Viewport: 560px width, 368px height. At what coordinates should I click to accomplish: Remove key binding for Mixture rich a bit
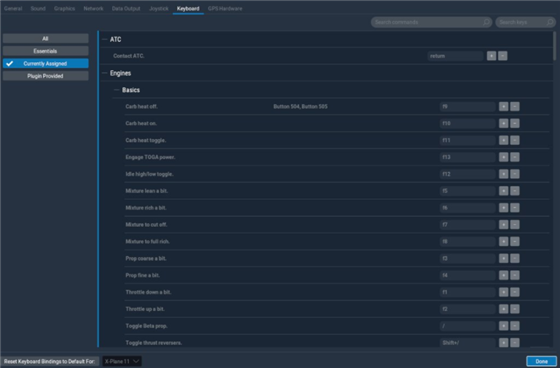[x=515, y=208]
